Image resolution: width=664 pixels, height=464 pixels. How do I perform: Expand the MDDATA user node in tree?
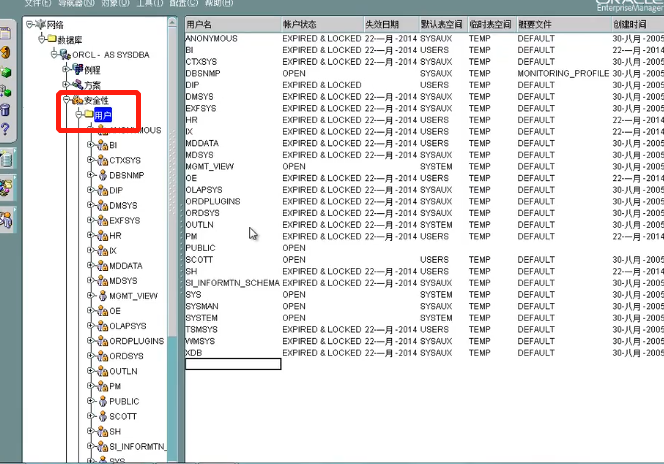point(90,265)
